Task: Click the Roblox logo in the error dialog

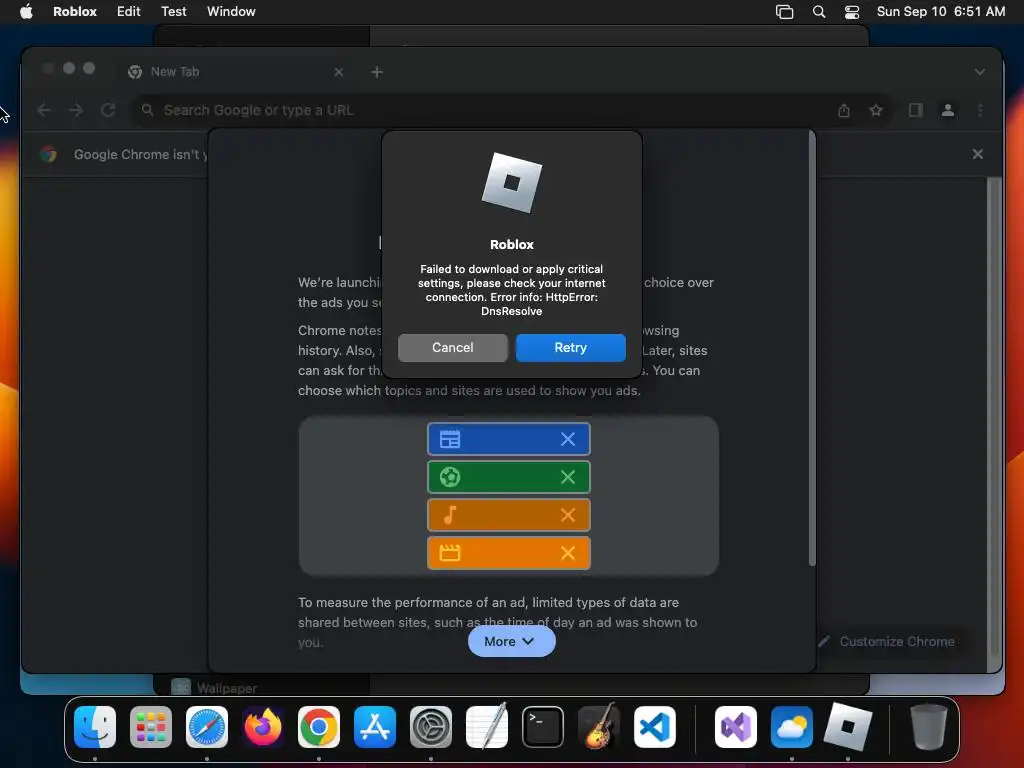Action: [511, 183]
